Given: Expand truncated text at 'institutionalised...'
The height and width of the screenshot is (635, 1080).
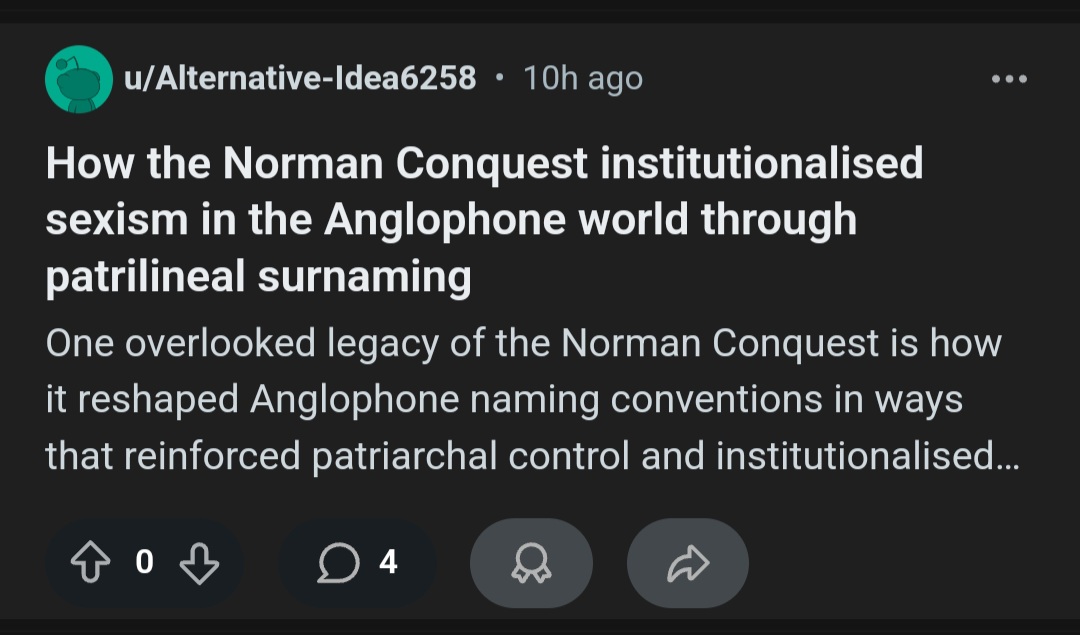Looking at the screenshot, I should 867,456.
